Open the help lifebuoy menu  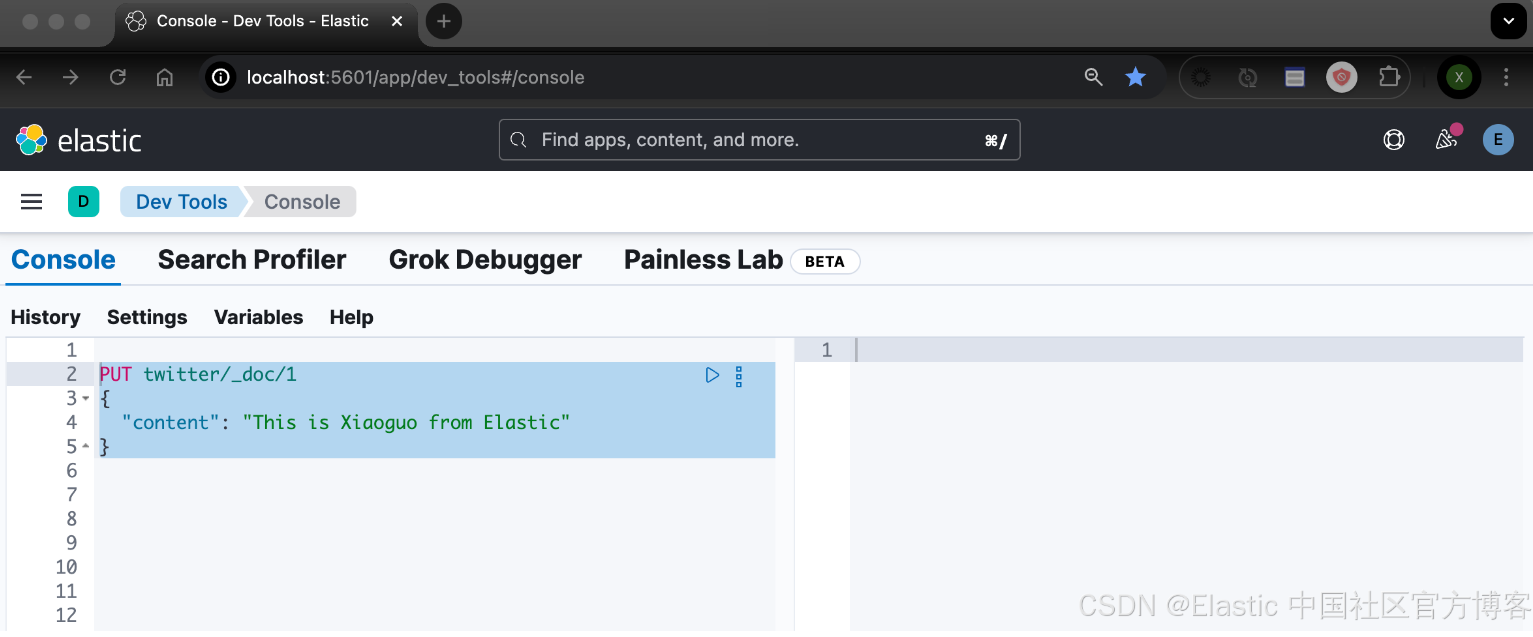(x=1394, y=140)
